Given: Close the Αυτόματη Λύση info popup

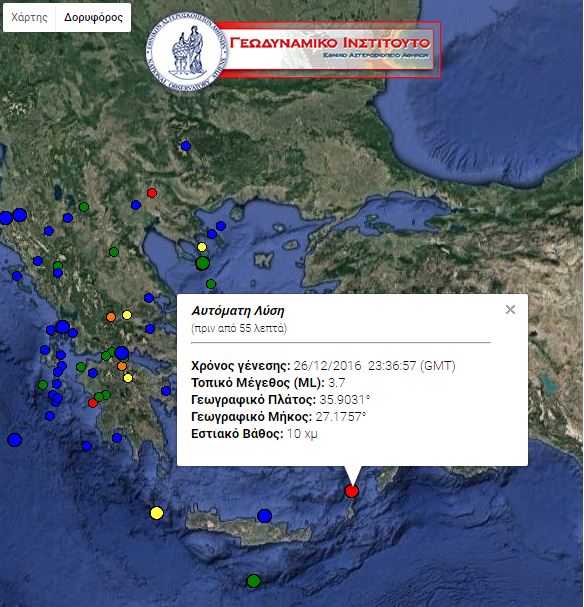Looking at the screenshot, I should tap(510, 310).
